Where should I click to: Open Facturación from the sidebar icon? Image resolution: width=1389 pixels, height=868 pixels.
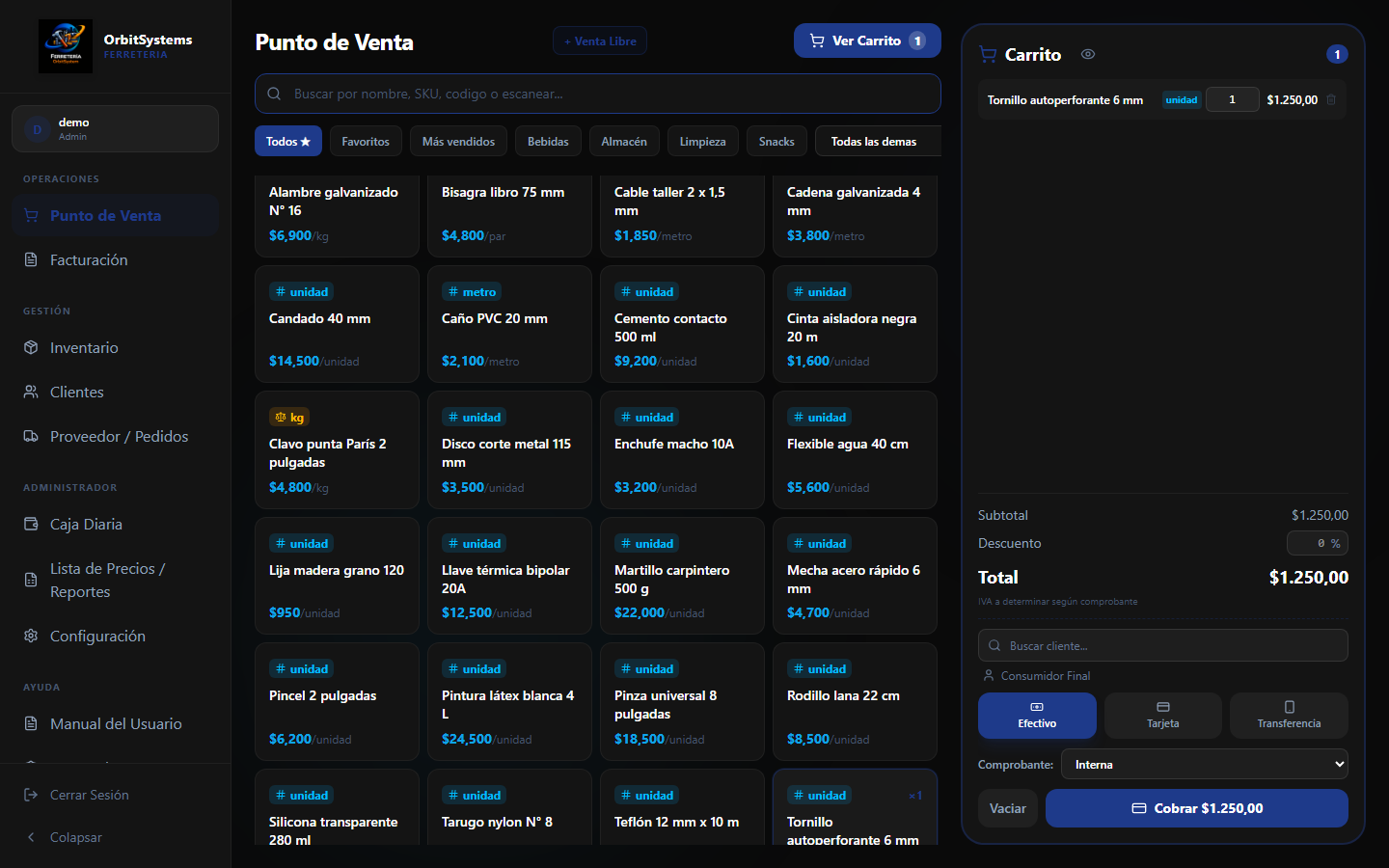pyautogui.click(x=31, y=259)
